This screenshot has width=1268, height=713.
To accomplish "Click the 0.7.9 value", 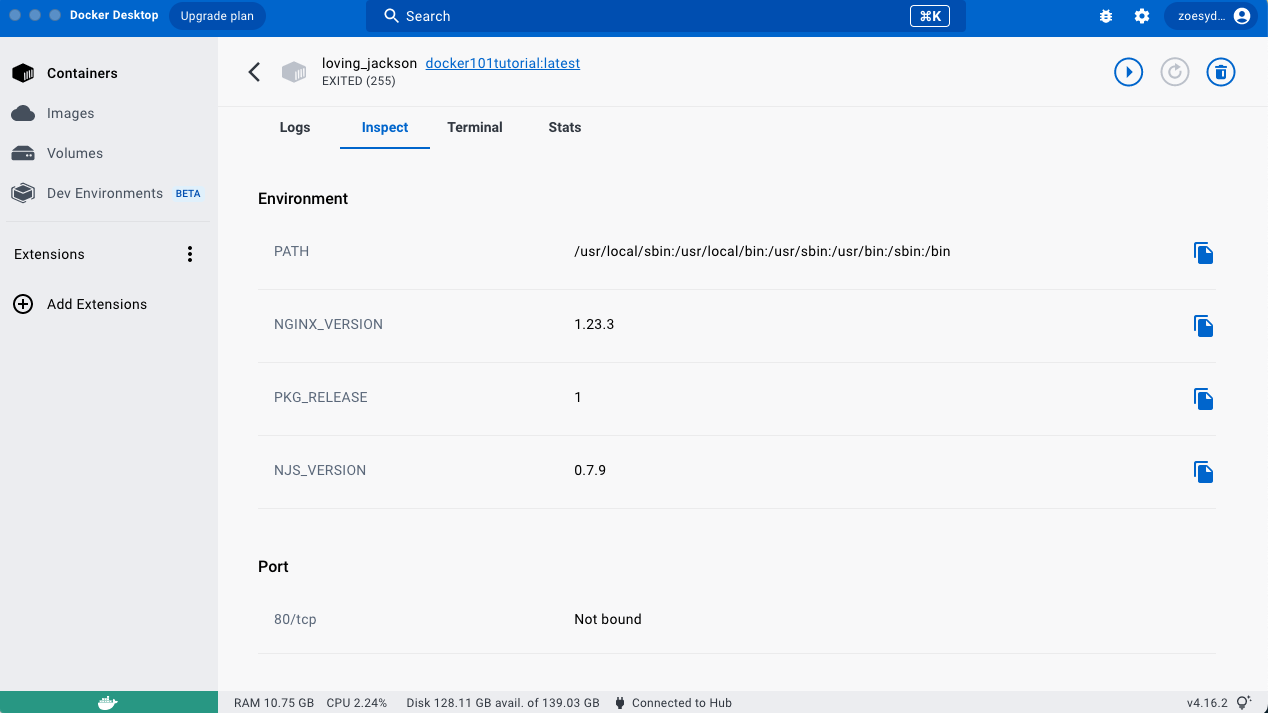I will (590, 470).
